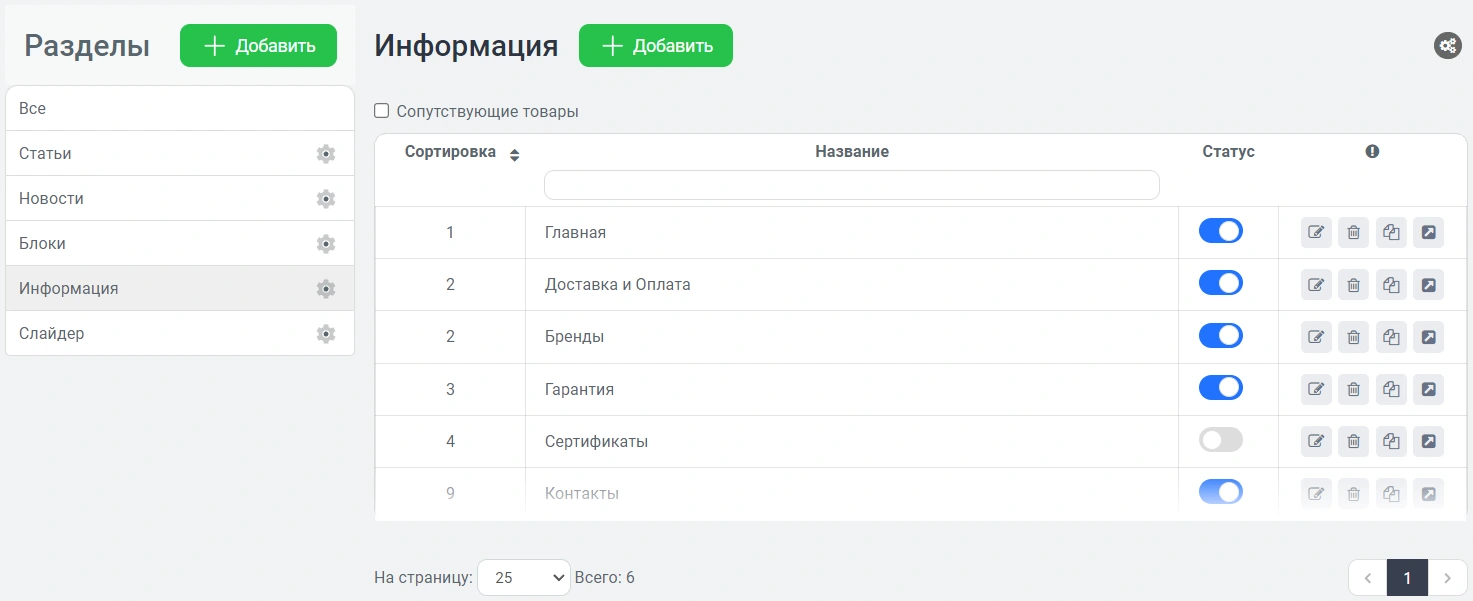Disable the Главная status toggle
Screen dimensions: 1473x601
coord(1220,232)
